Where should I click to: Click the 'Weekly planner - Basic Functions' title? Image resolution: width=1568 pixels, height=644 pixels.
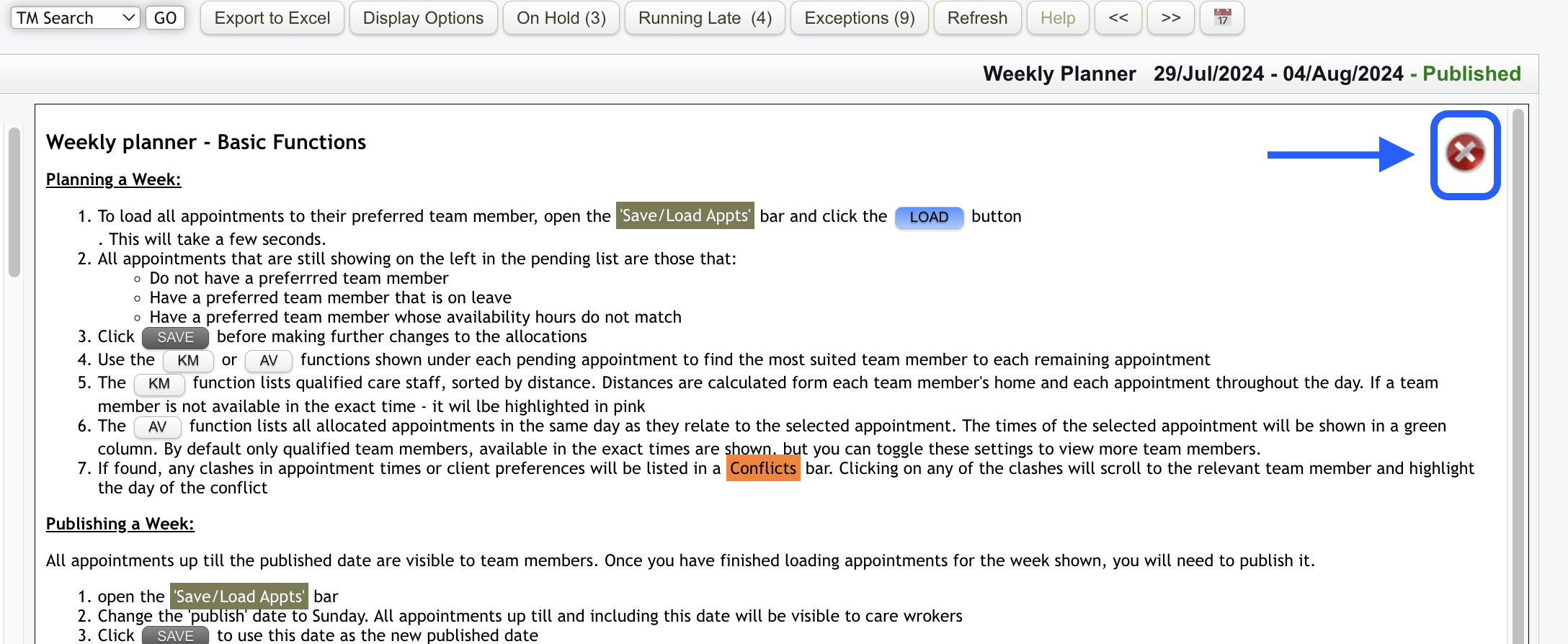(206, 142)
